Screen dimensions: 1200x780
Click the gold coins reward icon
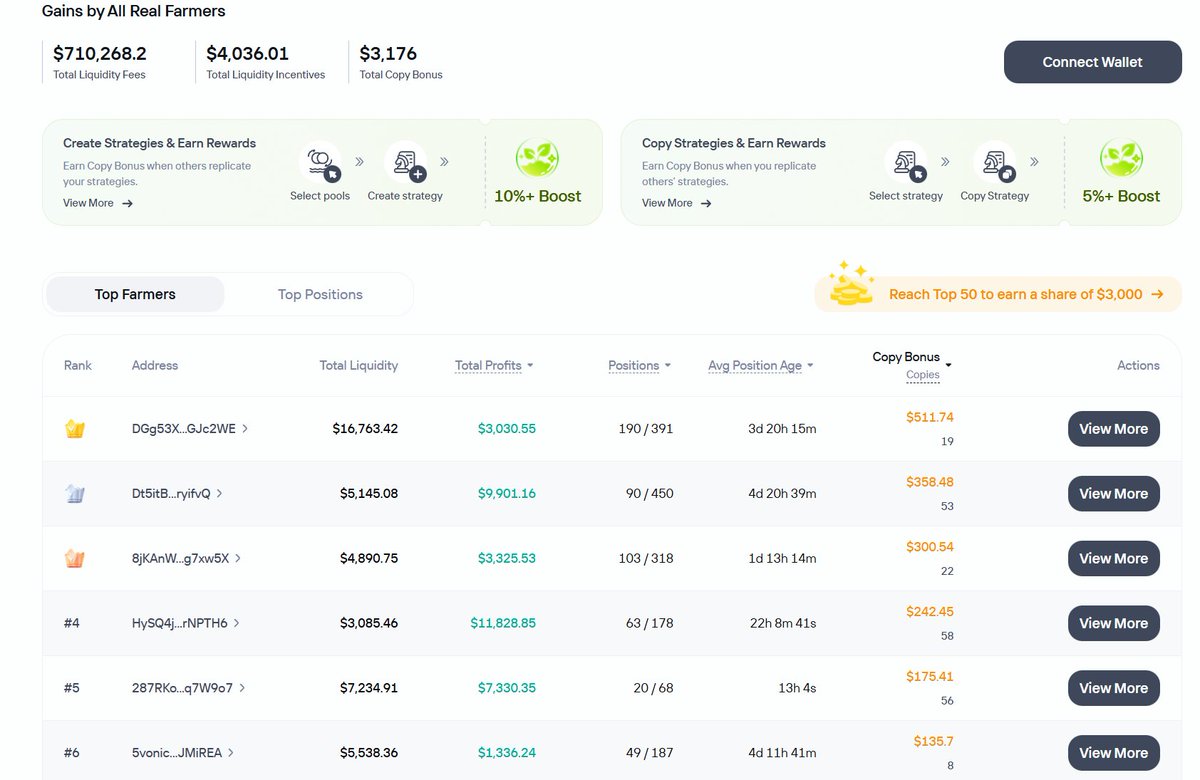click(850, 287)
